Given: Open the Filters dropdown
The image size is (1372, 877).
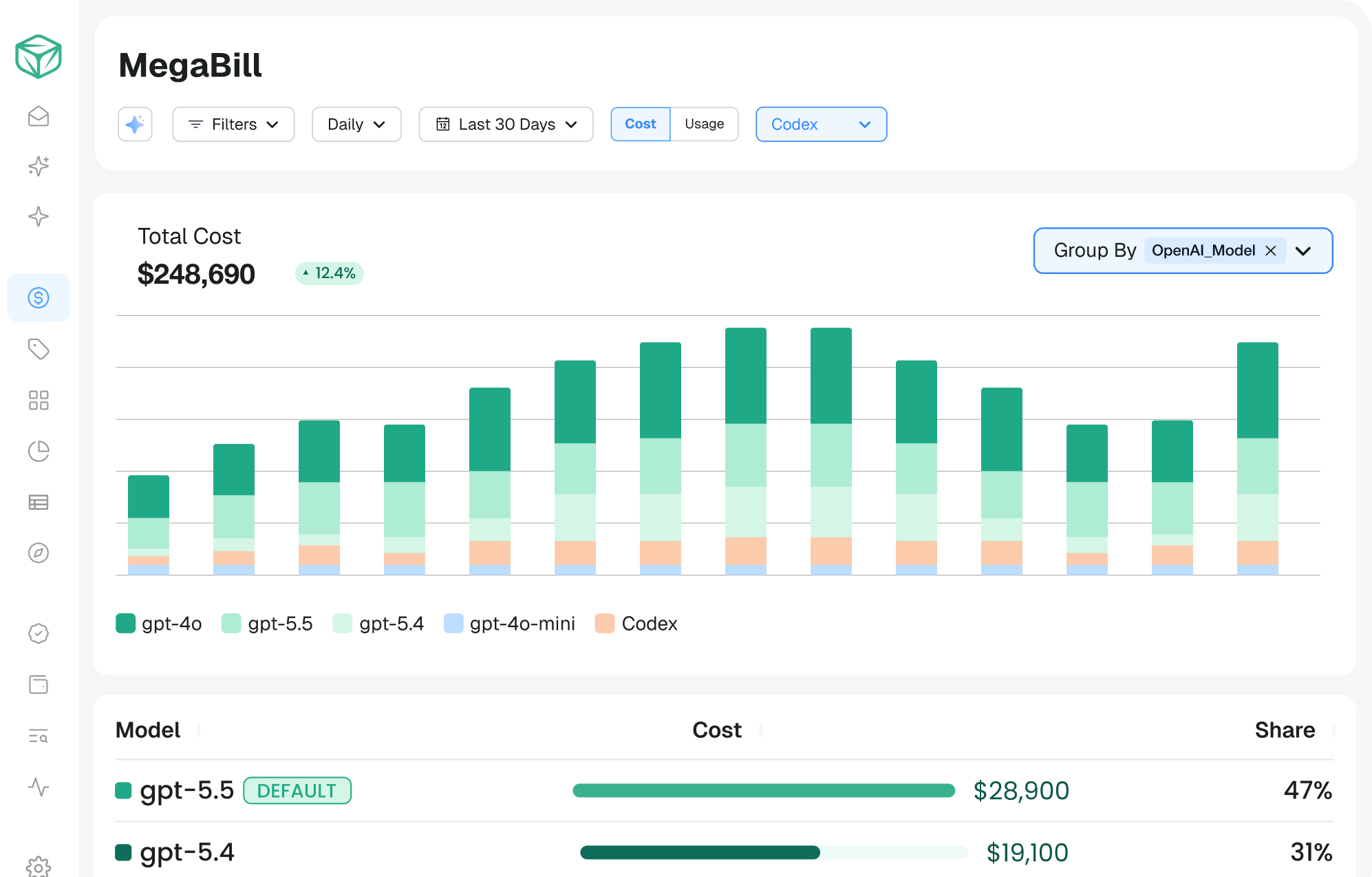Looking at the screenshot, I should pyautogui.click(x=233, y=125).
